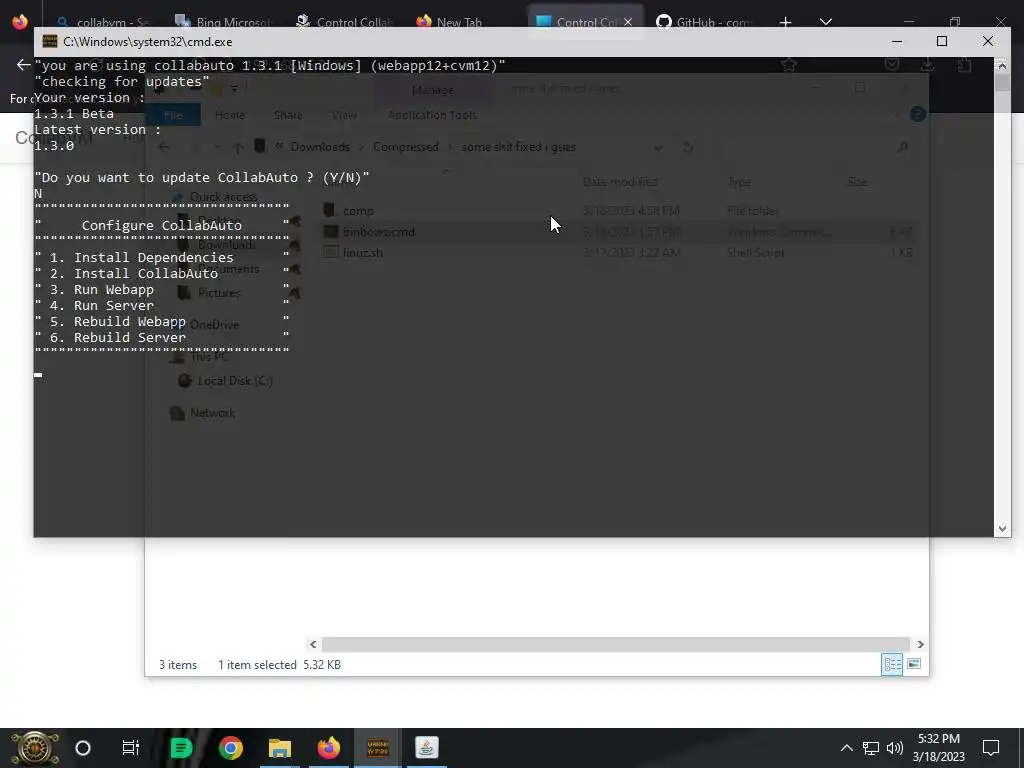
Task: Open the Share ribbon tab in File Explorer
Action: point(288,115)
